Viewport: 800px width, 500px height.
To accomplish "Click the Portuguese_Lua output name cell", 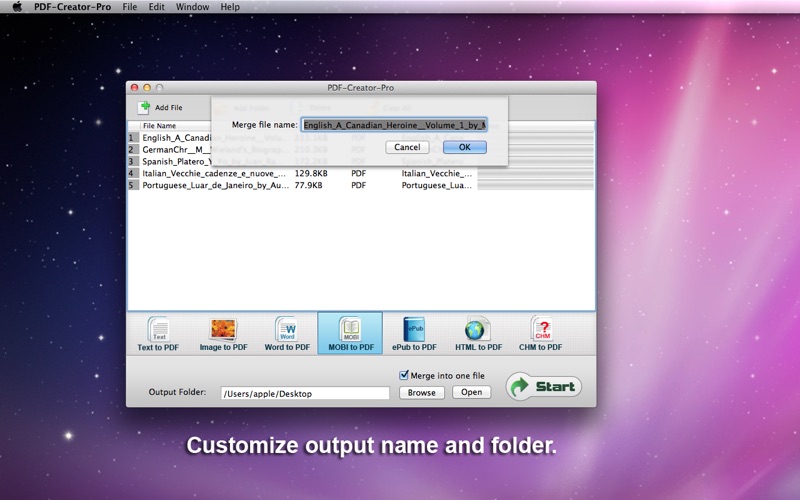I will (x=436, y=185).
